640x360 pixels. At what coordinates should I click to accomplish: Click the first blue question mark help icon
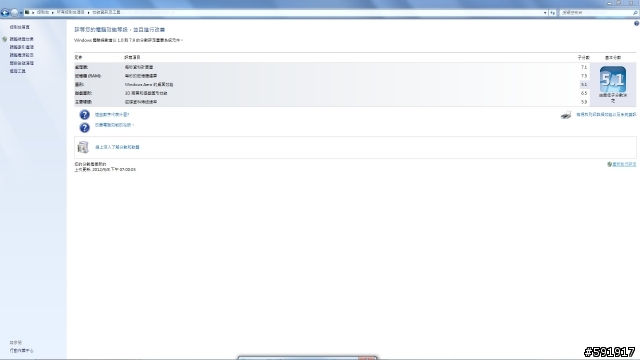pos(84,115)
